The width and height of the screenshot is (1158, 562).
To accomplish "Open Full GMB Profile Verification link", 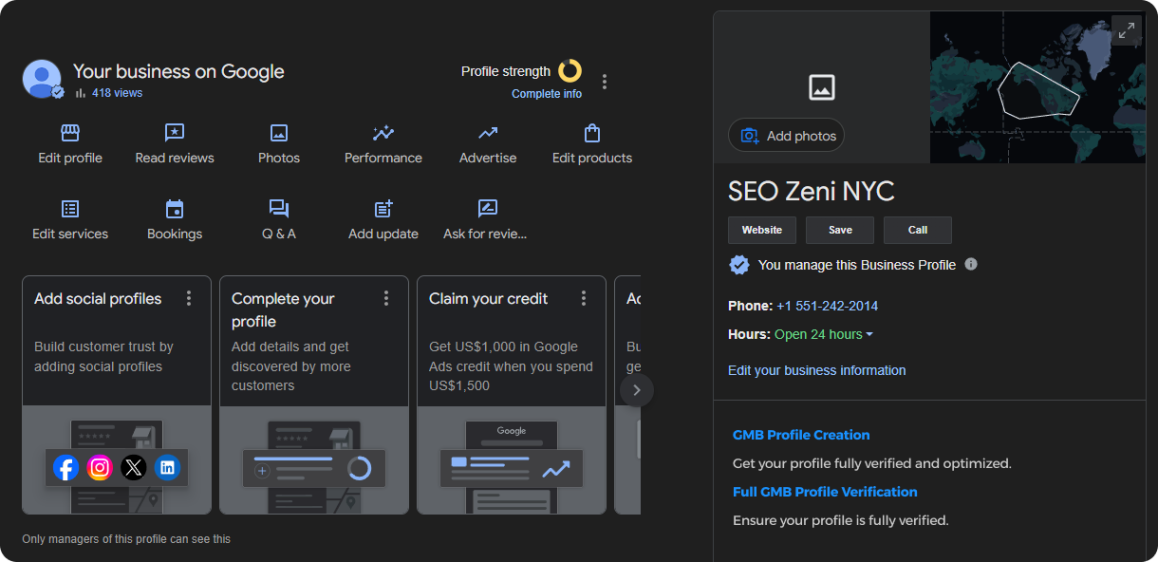I will (825, 492).
